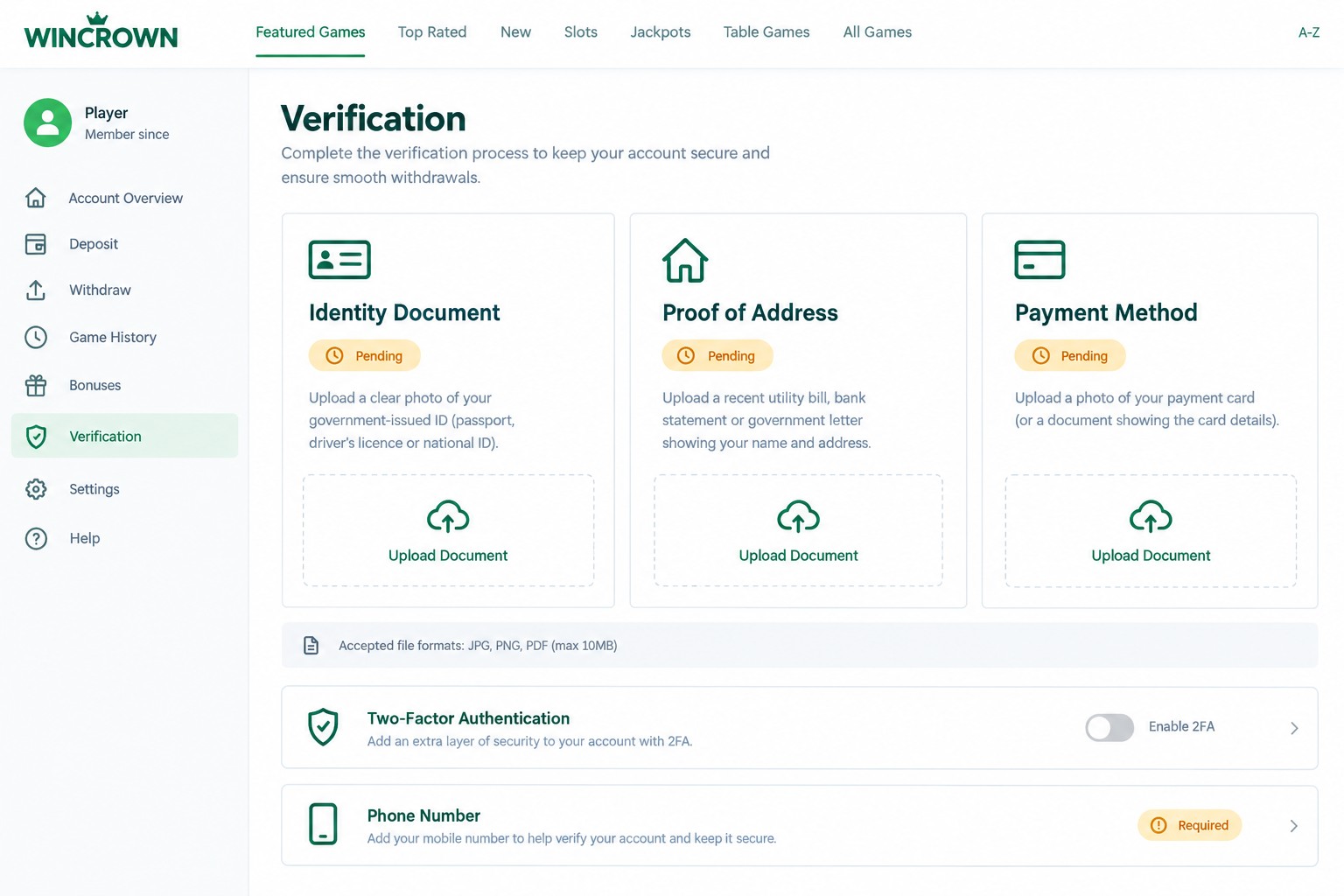Click the Enable 2FA label
This screenshot has width=1344, height=896.
pos(1181,727)
